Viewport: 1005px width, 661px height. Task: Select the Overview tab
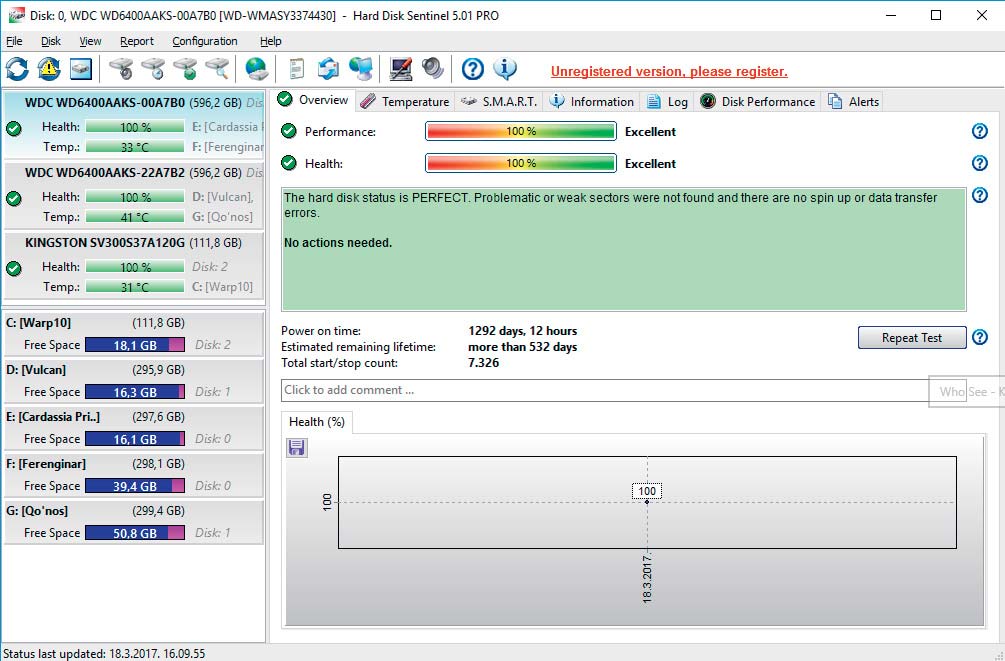coord(313,100)
